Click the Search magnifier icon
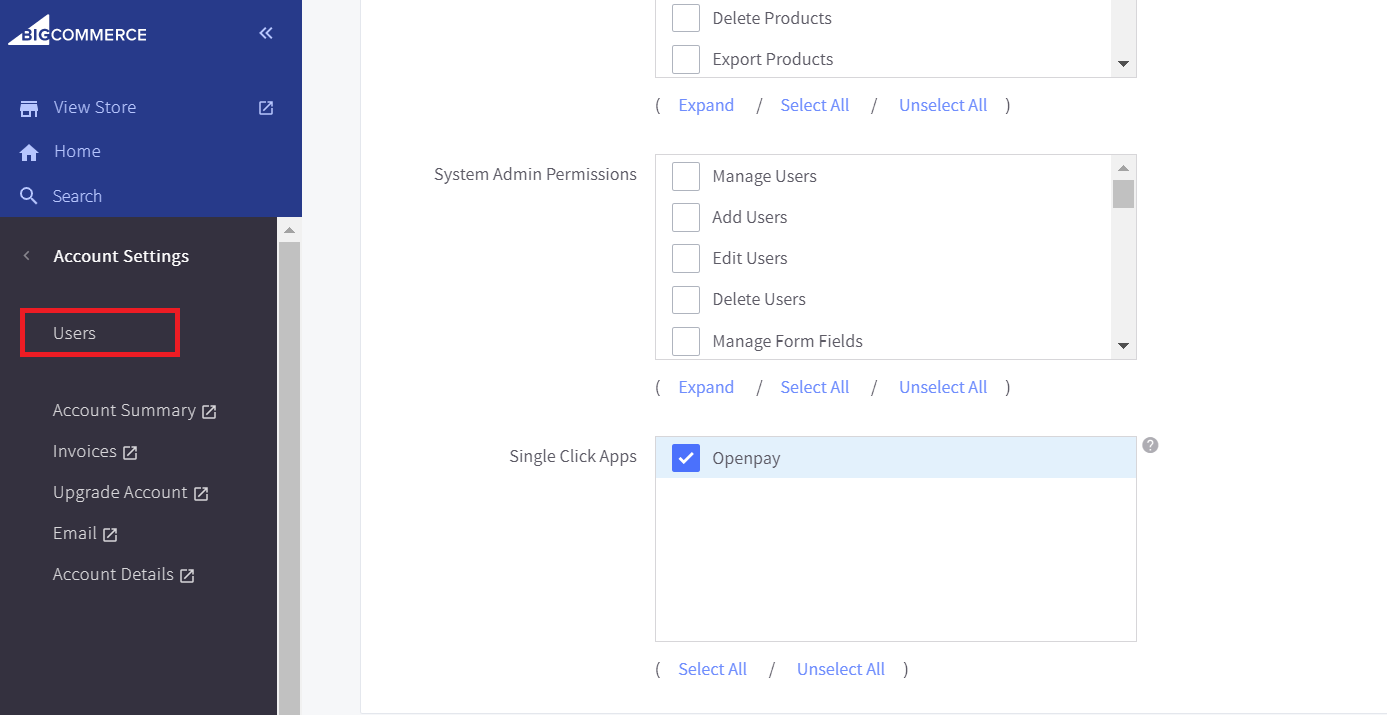1387x715 pixels. tap(29, 196)
